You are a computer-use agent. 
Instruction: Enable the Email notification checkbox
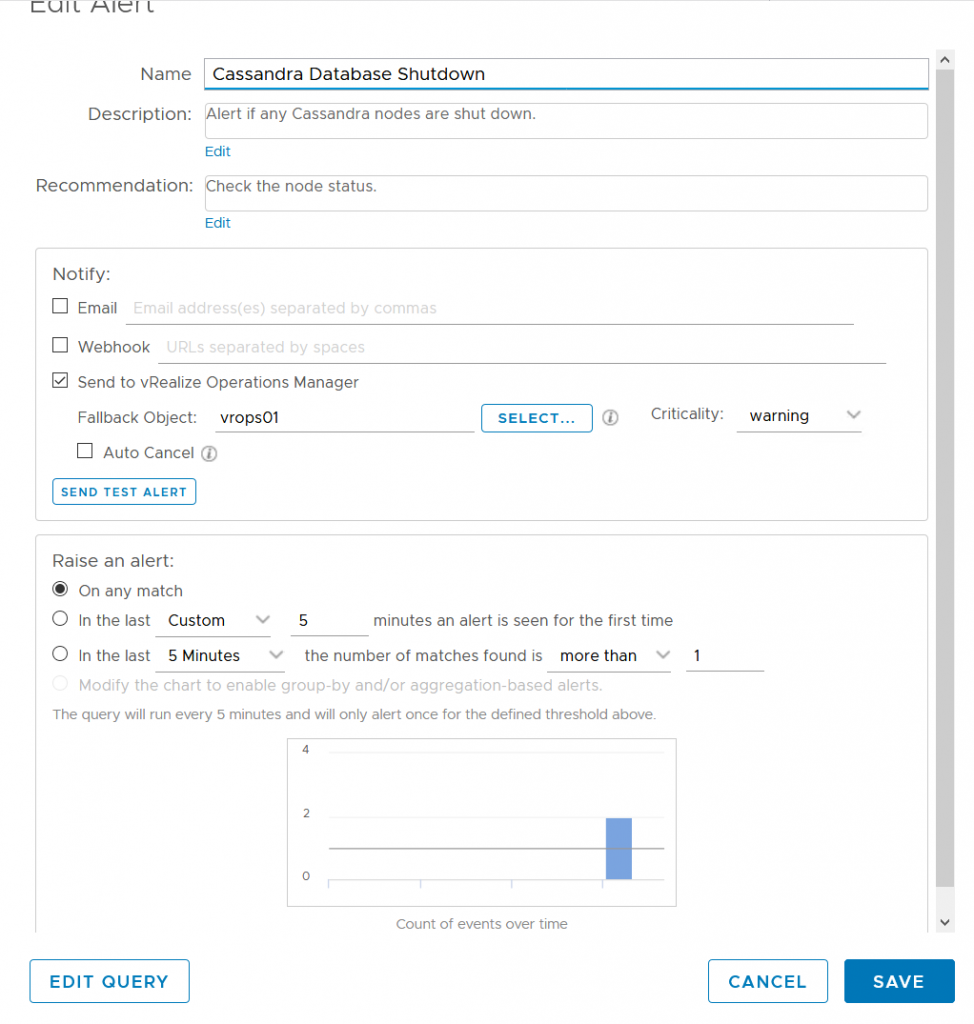(x=60, y=307)
